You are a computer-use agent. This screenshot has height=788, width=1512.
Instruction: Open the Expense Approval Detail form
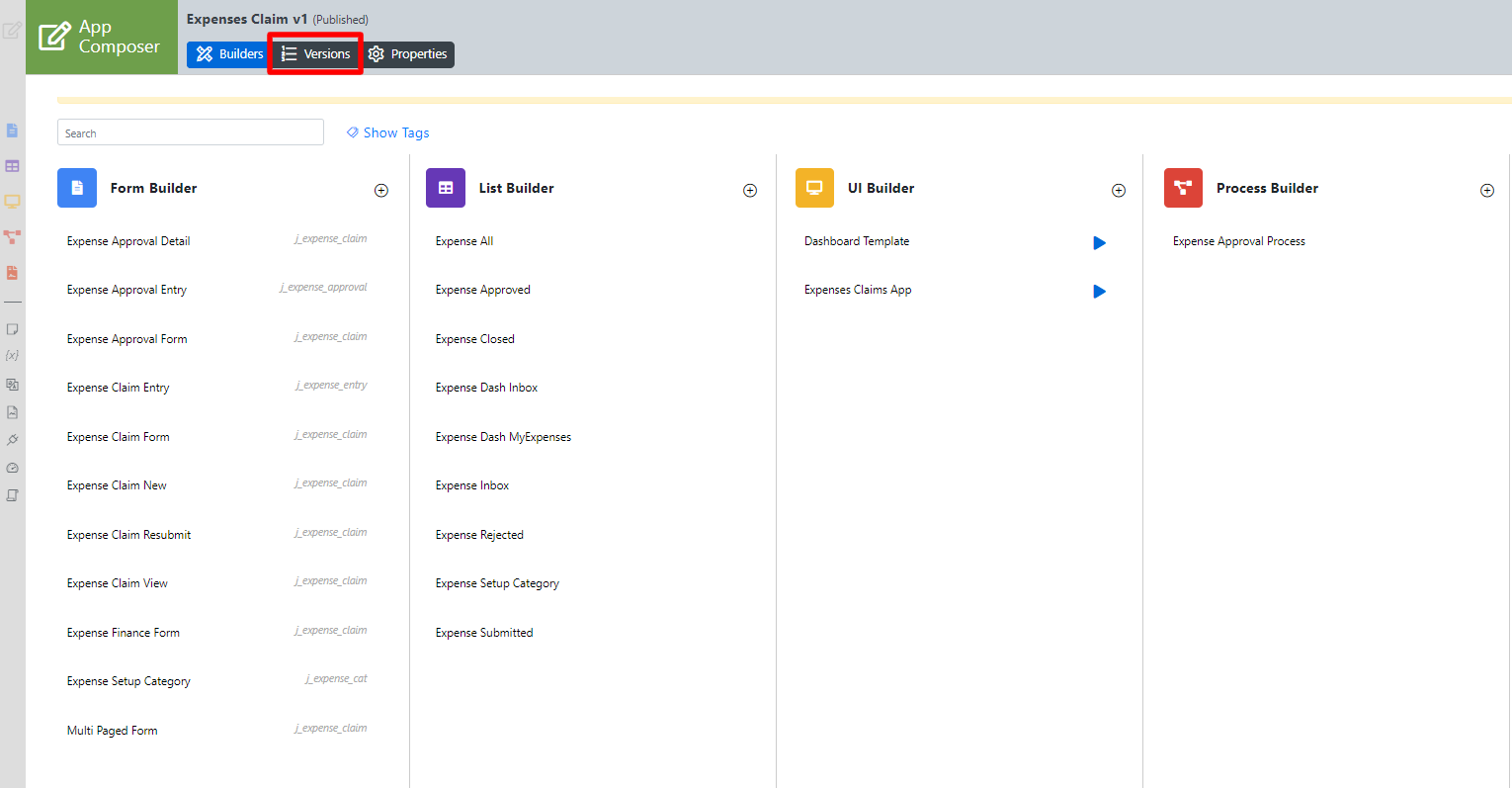pos(128,241)
